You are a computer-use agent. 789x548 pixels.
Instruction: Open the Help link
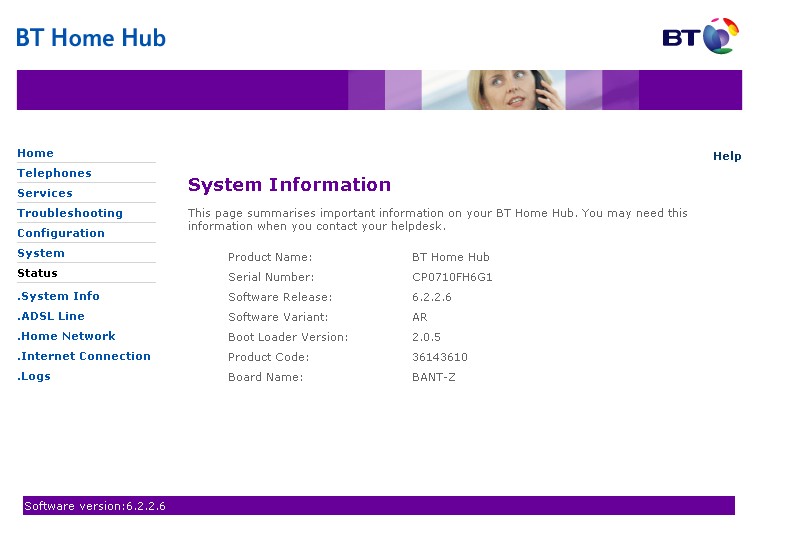[727, 156]
